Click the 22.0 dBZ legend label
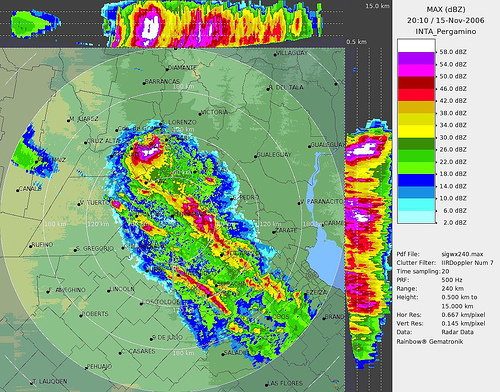This screenshot has height=392, width=500. tap(453, 162)
